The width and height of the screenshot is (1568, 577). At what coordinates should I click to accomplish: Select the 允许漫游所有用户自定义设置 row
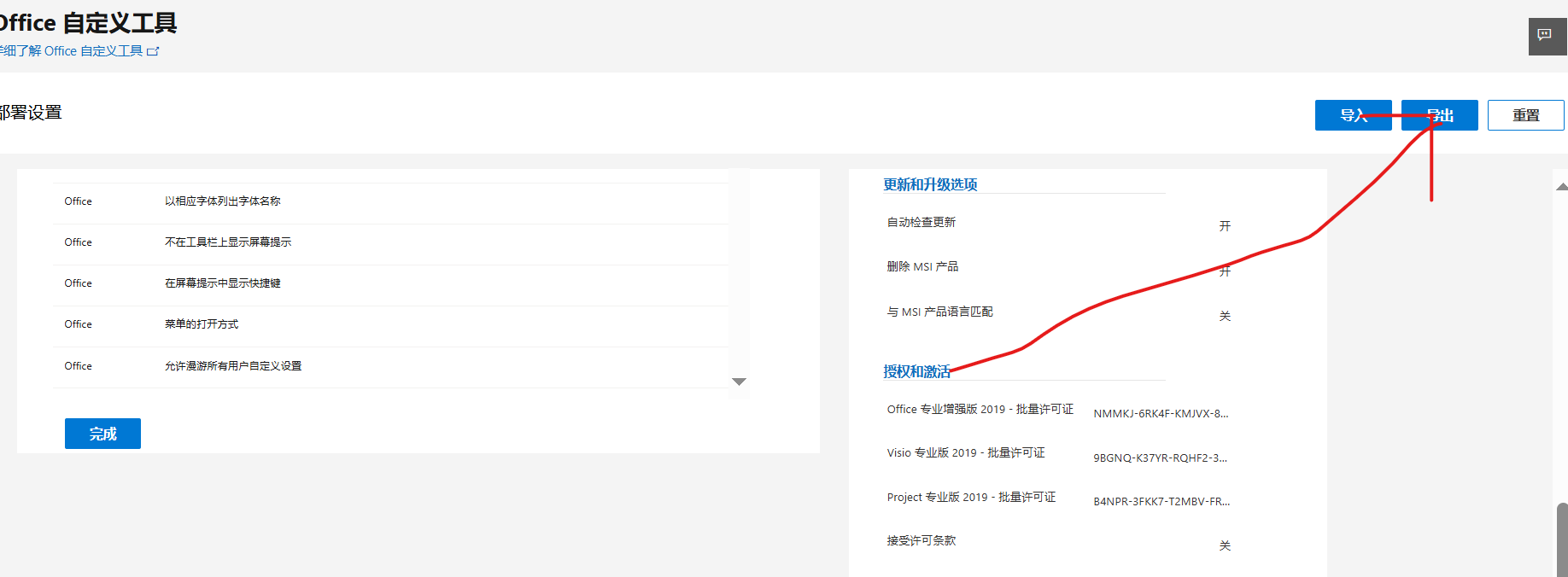(x=391, y=367)
